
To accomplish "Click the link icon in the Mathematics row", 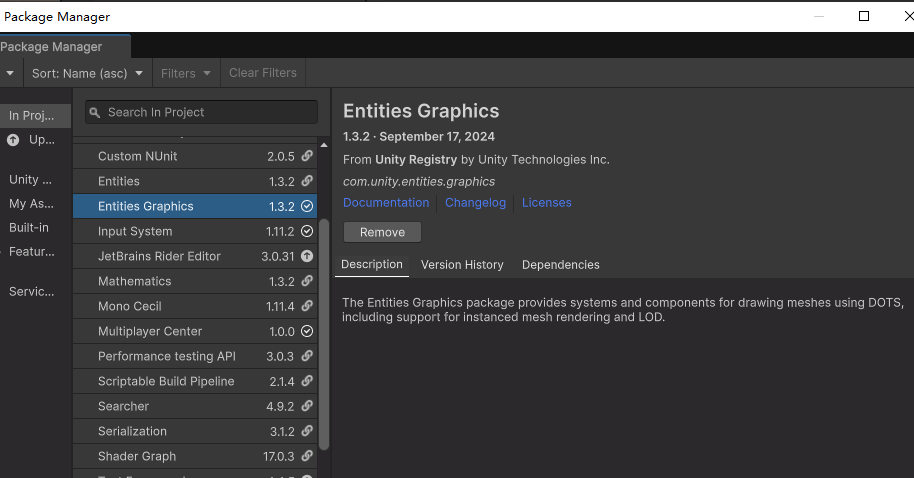I will point(307,281).
